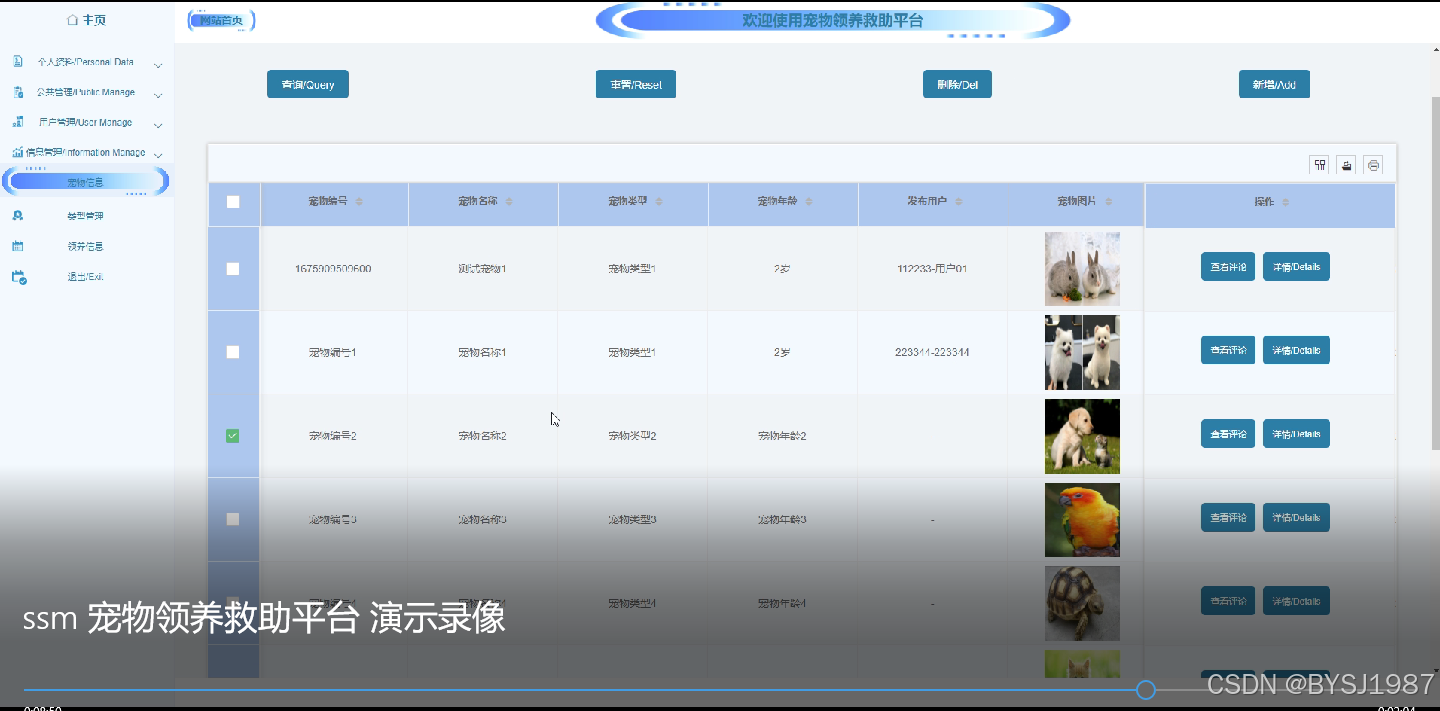
Task: Collapse the Information Manage menu chevron
Action: [158, 155]
